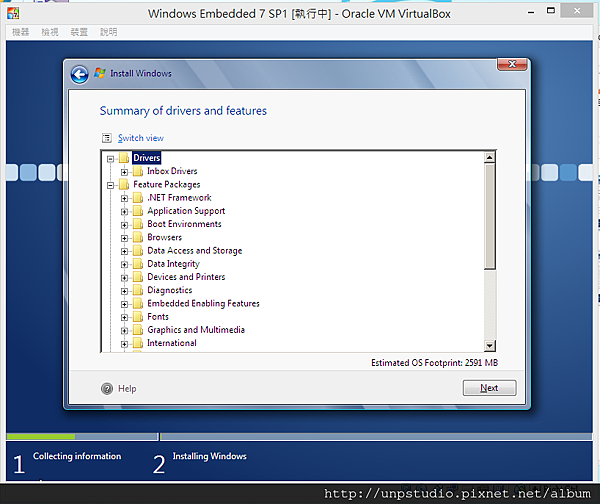Click the tree list scroll up arrow
Viewport: 600px width, 504px height.
(490, 157)
